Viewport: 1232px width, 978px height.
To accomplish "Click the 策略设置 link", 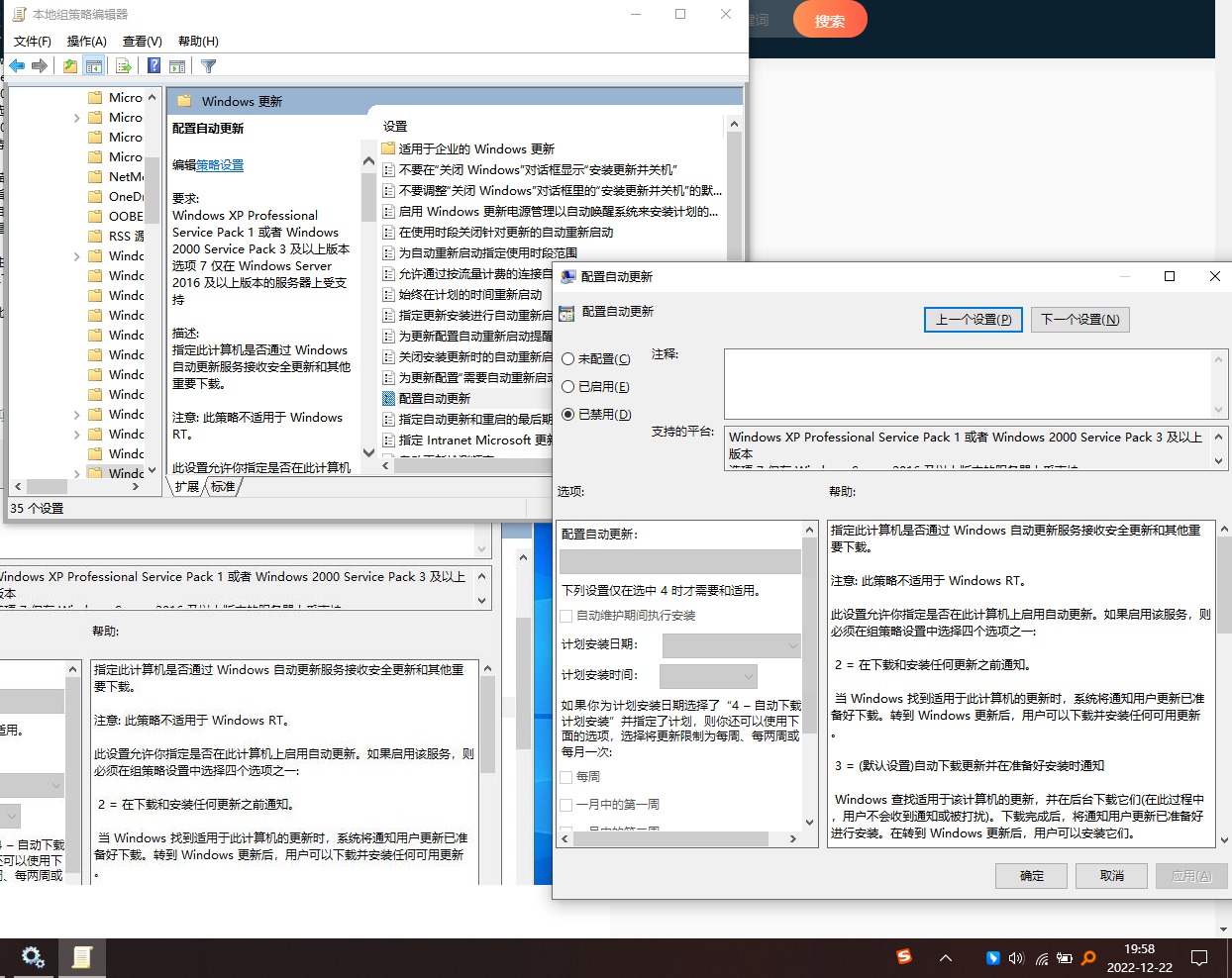I will [x=220, y=165].
